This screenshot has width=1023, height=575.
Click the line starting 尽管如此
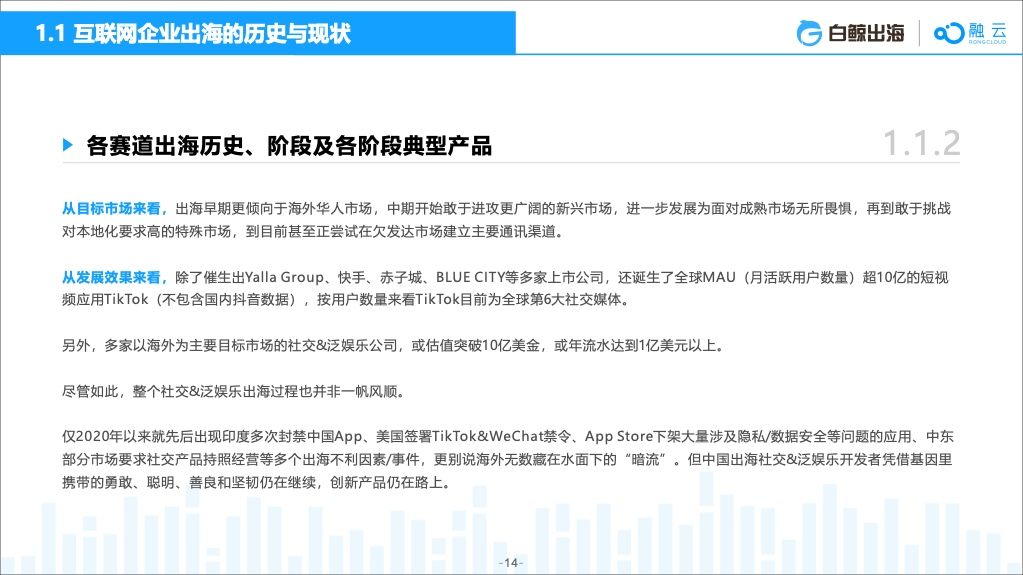234,392
